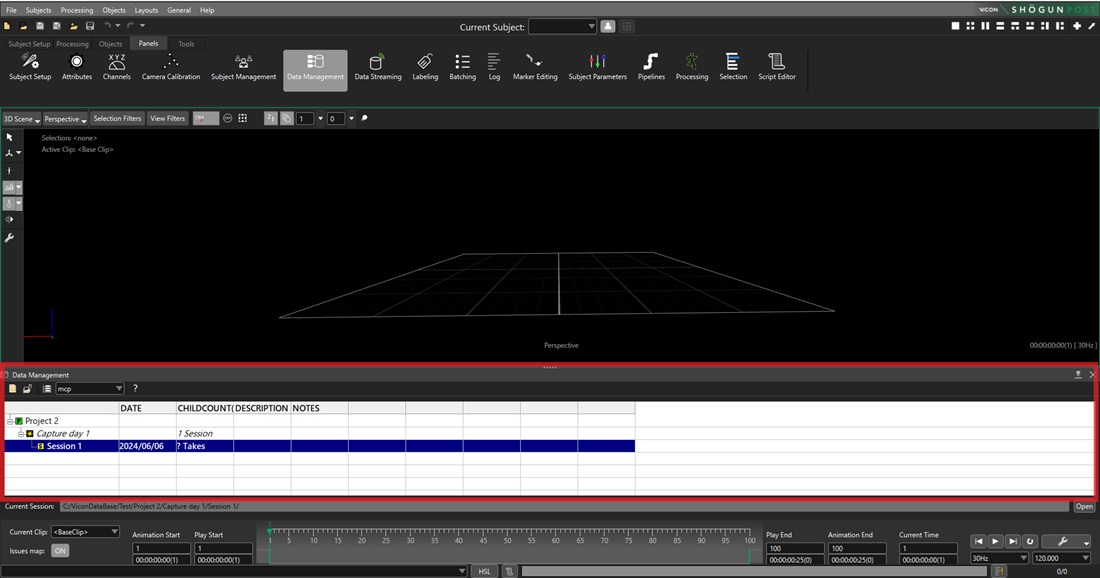Collapse the Project 2 tree node
Screen dimensions: 1100x578
pos(9,421)
